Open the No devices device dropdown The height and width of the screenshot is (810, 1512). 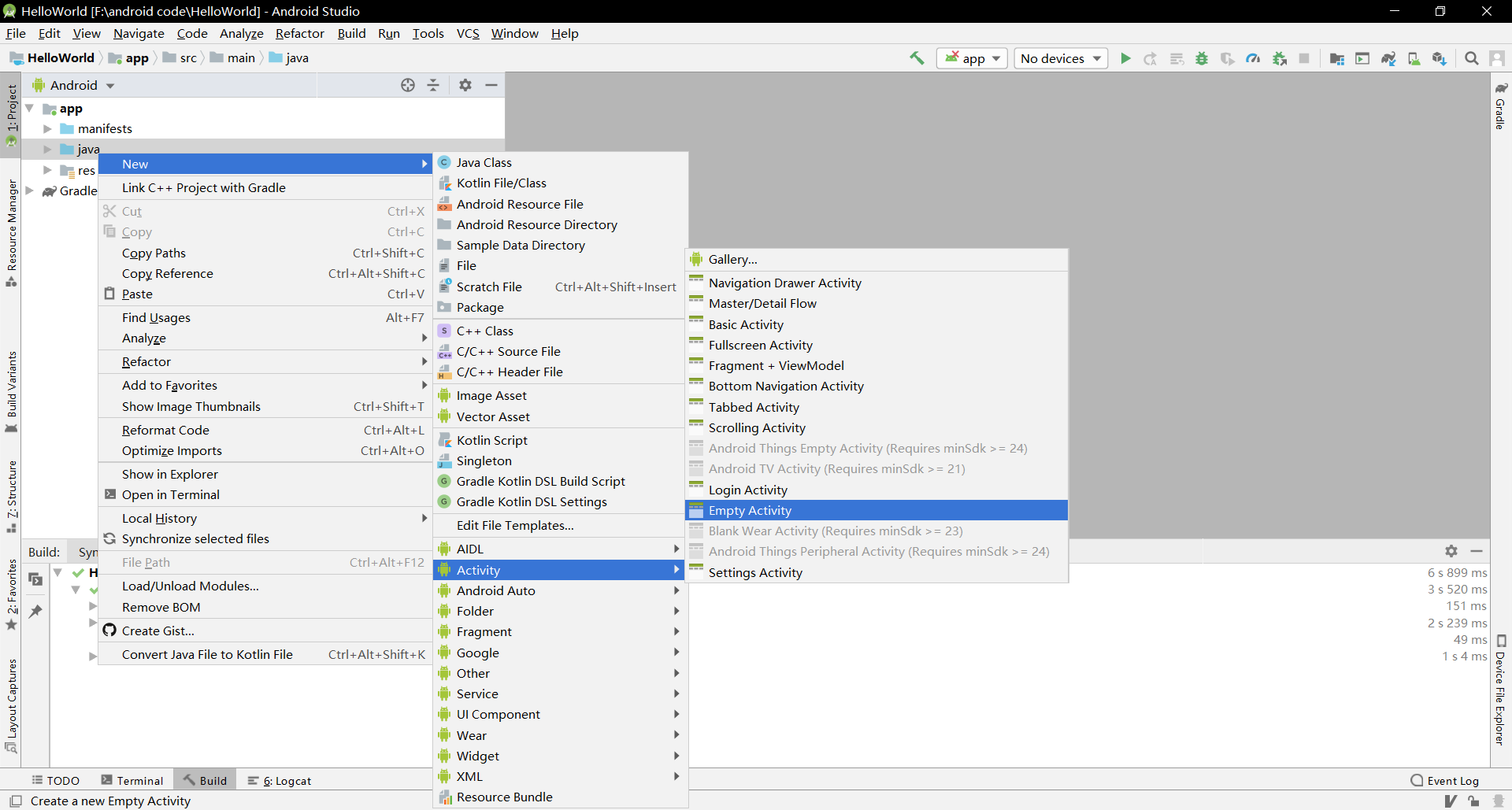click(x=1059, y=57)
